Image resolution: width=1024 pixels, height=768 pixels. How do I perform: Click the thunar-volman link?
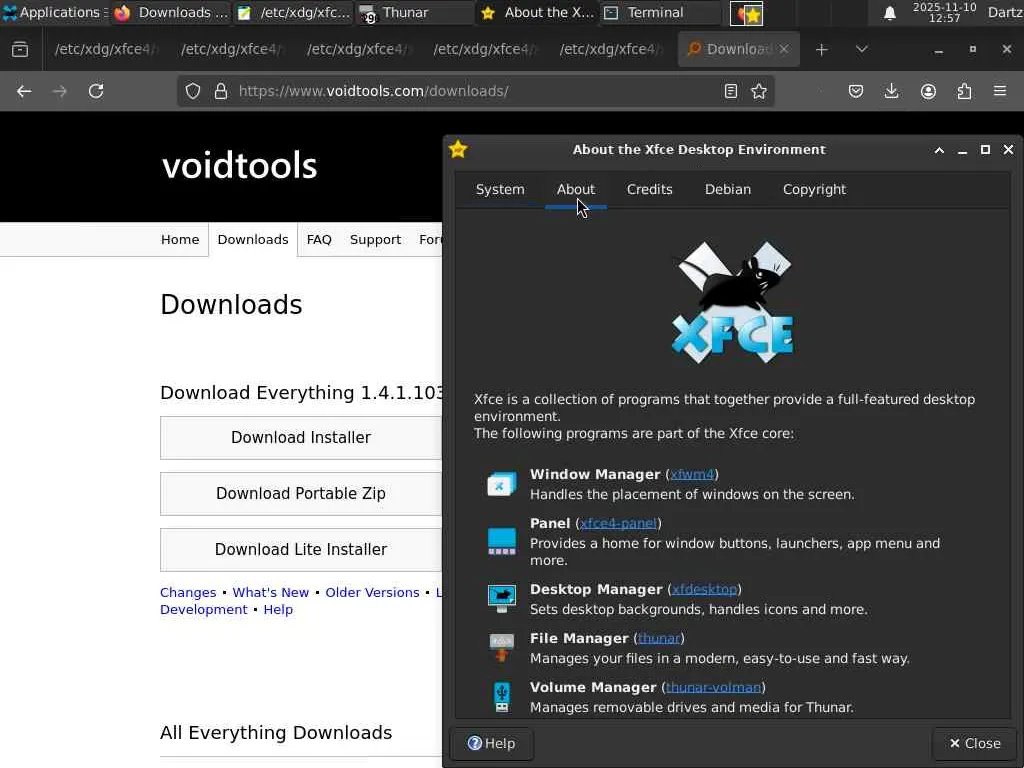[x=713, y=687]
